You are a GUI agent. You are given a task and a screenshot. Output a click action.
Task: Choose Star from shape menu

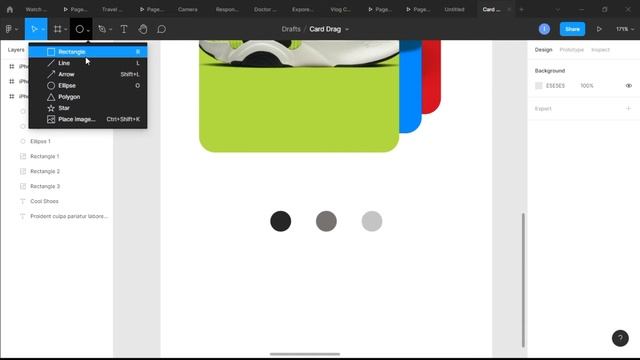click(88, 108)
